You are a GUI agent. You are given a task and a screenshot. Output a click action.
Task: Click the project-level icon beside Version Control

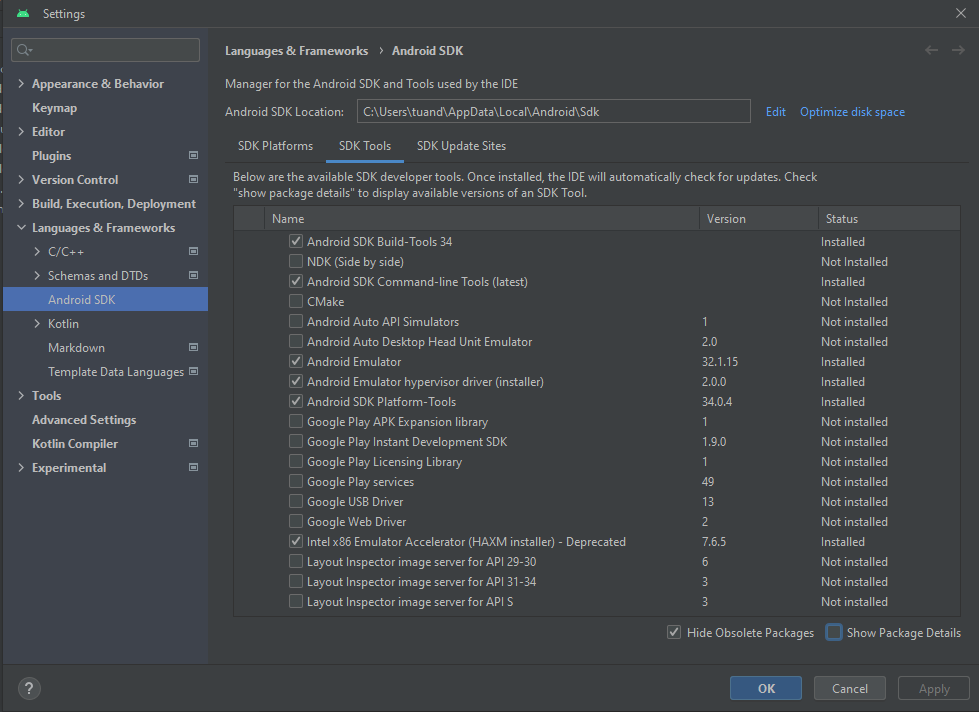[x=194, y=179]
